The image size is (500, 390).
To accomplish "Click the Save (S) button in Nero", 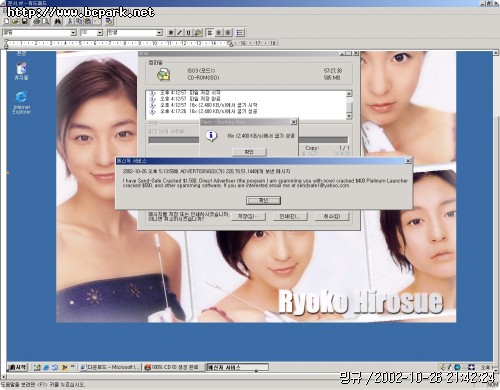I will pyautogui.click(x=249, y=216).
